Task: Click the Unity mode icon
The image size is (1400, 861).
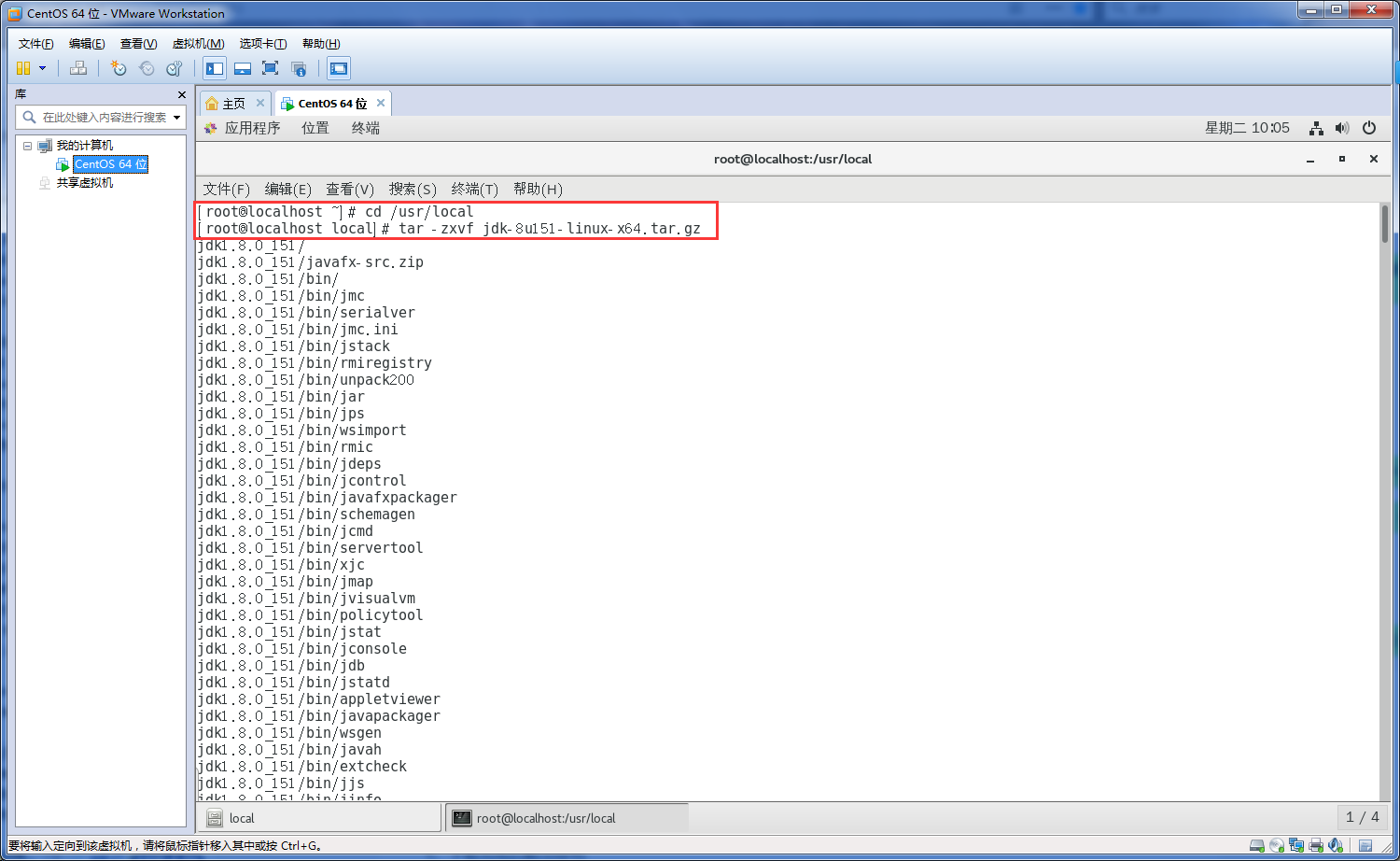Action: tap(299, 68)
